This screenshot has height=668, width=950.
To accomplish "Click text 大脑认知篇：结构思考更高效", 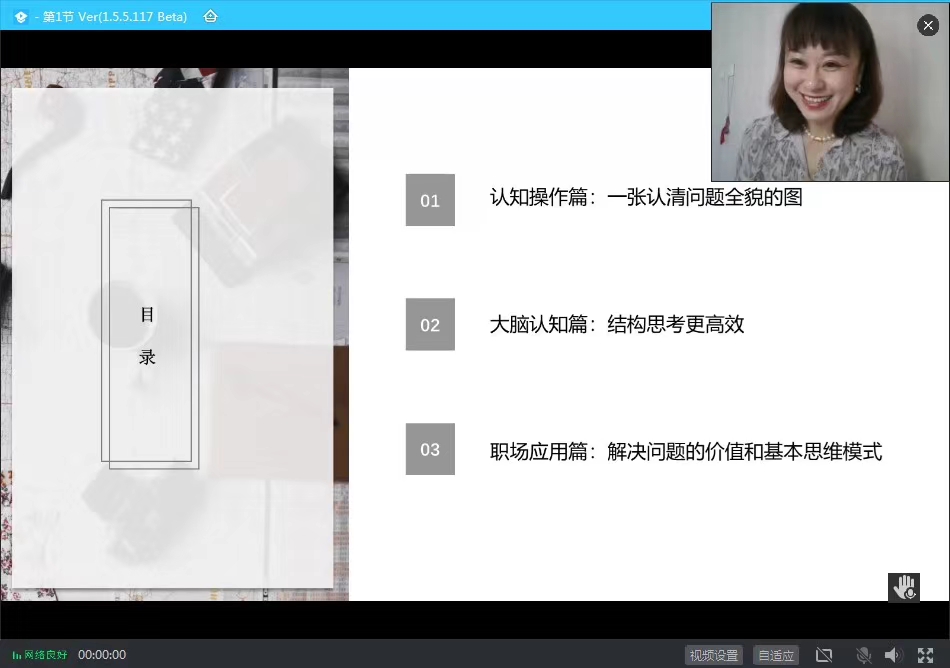I will coord(617,324).
